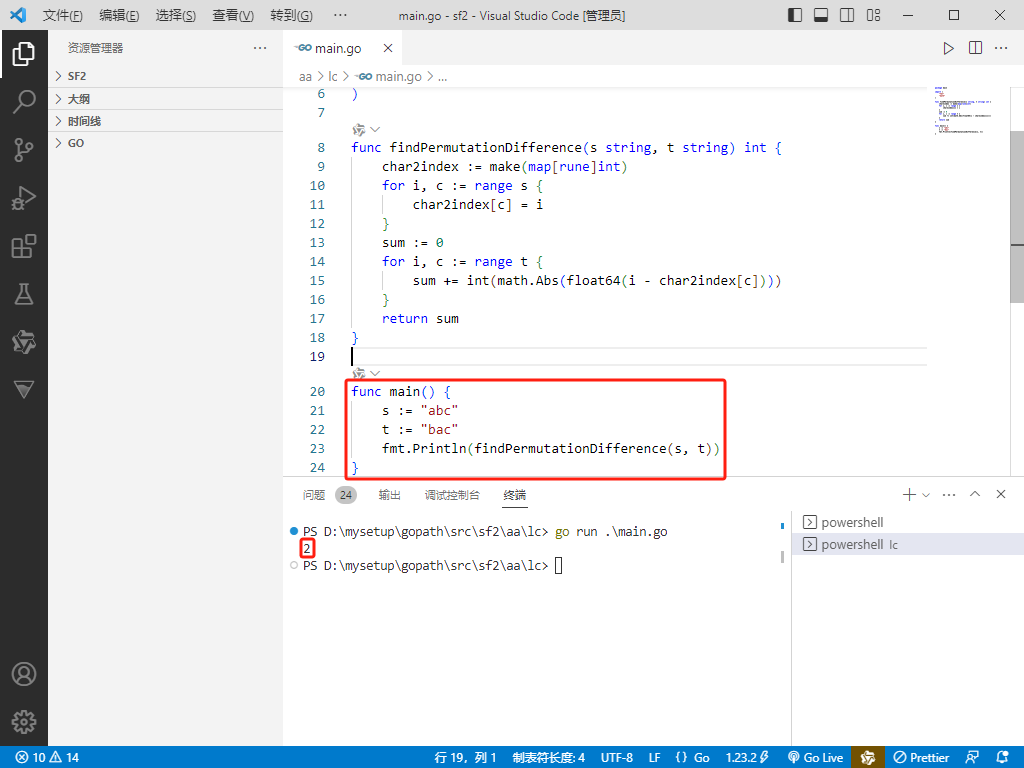Open the Manage gear settings menu
Viewport: 1024px width, 768px height.
point(24,722)
